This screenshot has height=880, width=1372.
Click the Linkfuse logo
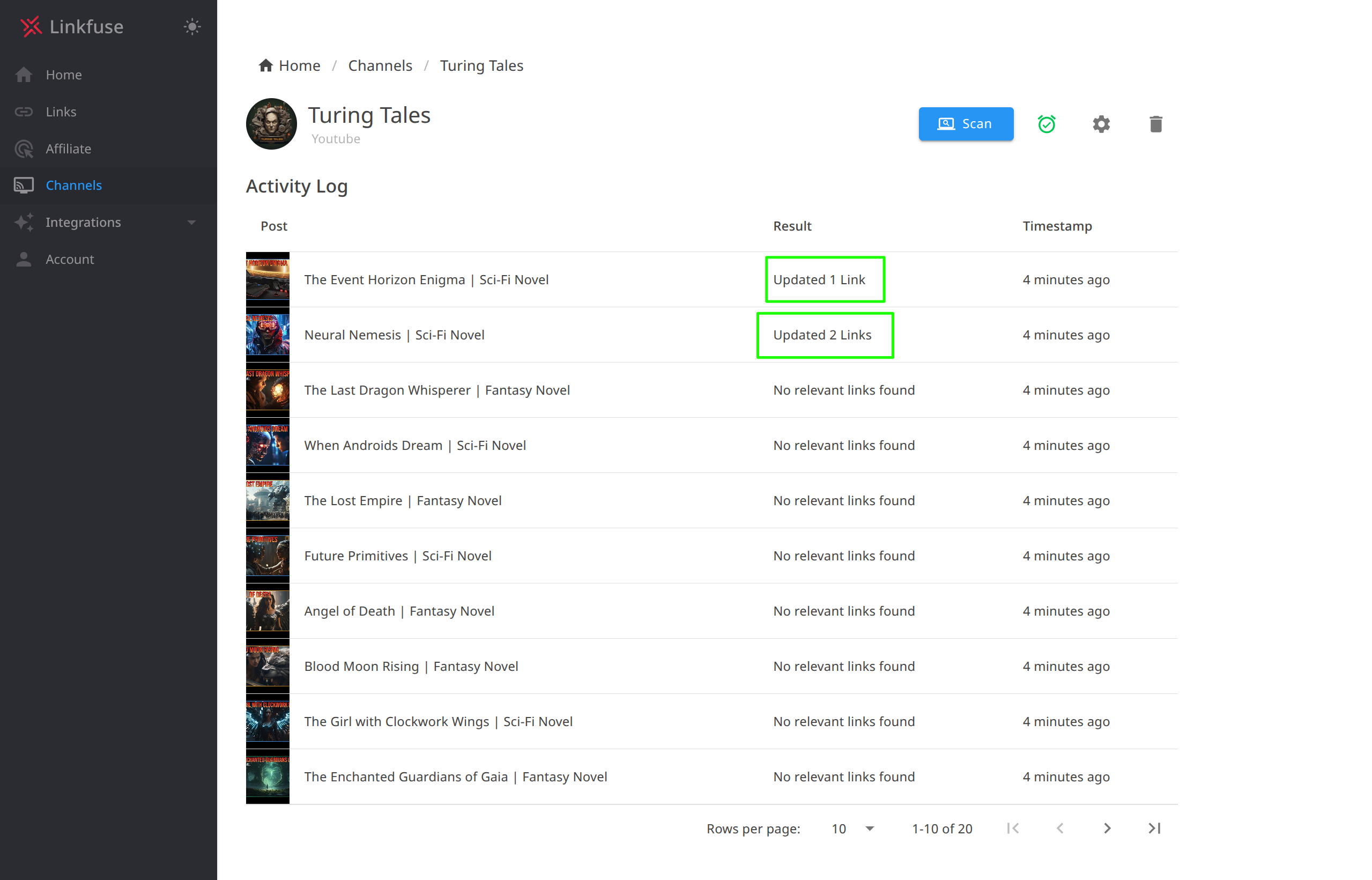click(71, 26)
